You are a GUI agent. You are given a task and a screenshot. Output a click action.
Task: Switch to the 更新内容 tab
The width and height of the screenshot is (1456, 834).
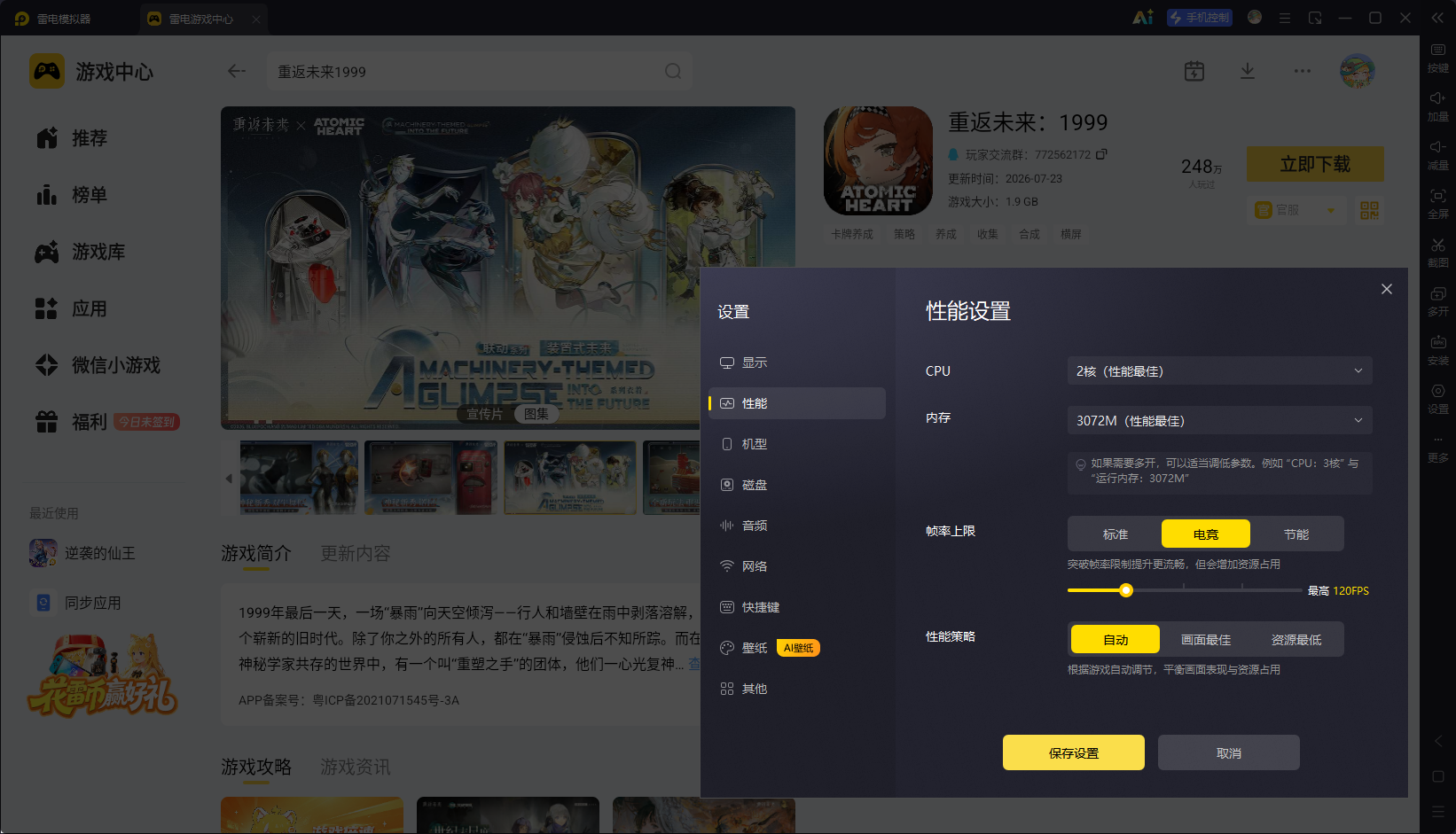coord(355,553)
